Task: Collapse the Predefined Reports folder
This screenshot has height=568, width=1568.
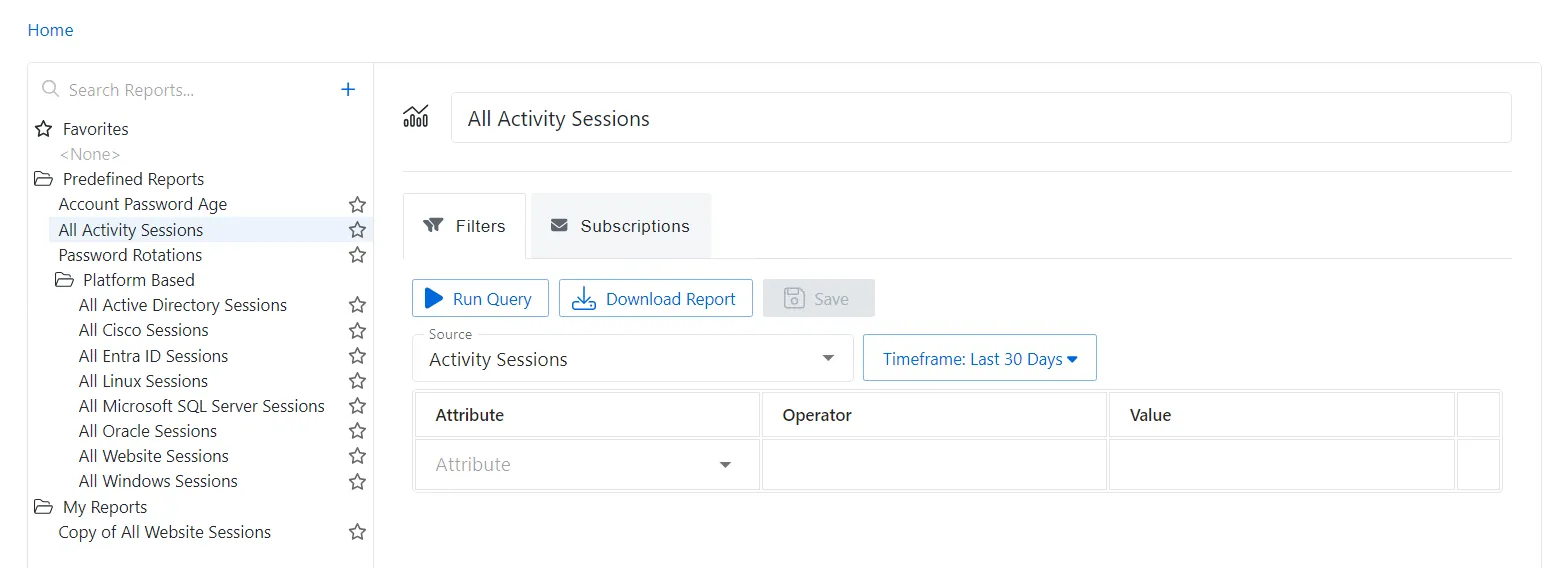Action: pos(43,179)
